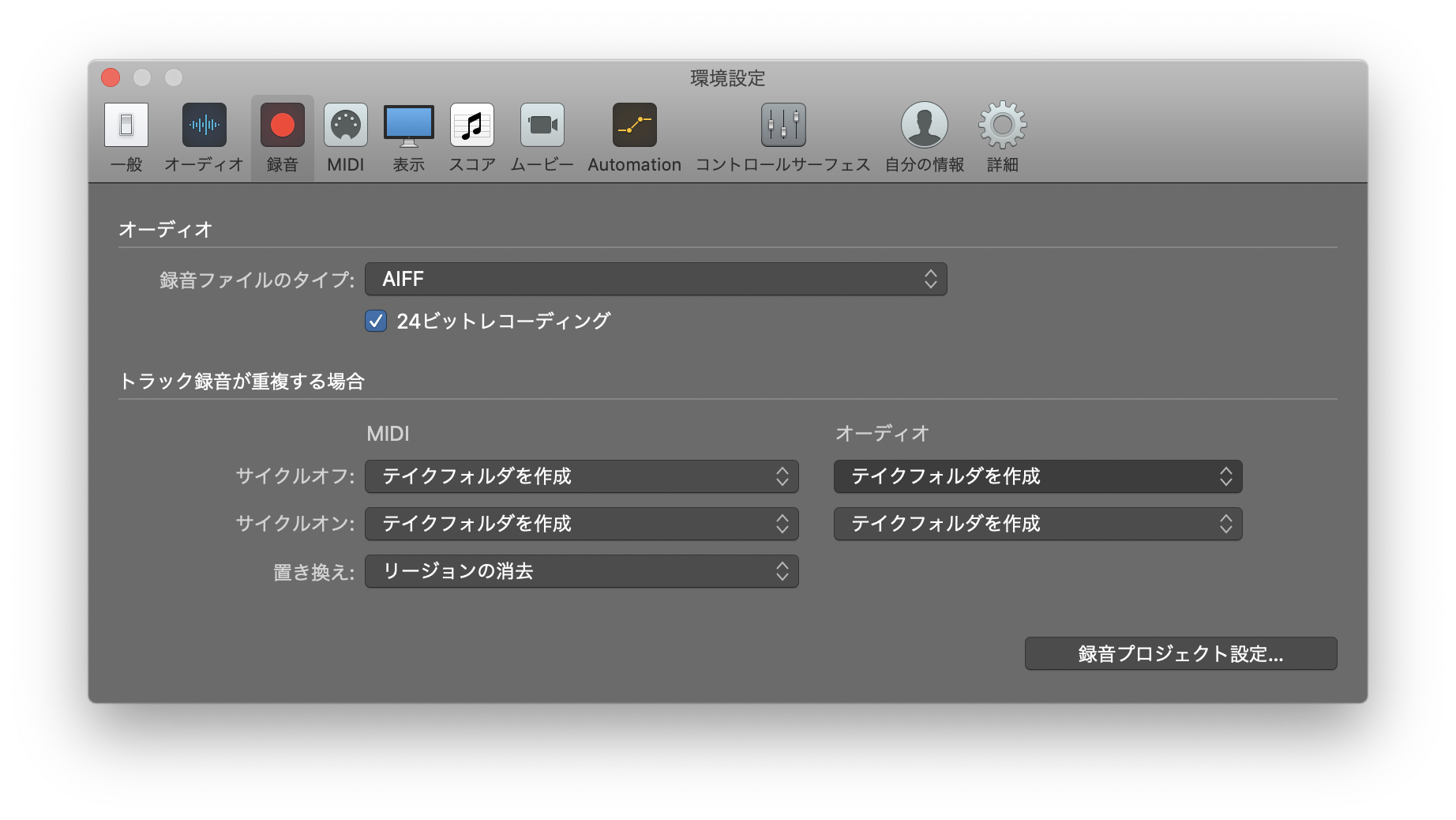This screenshot has width=1456, height=820.
Task: Open the オーディオ column cycle-off dropdown
Action: (1038, 476)
